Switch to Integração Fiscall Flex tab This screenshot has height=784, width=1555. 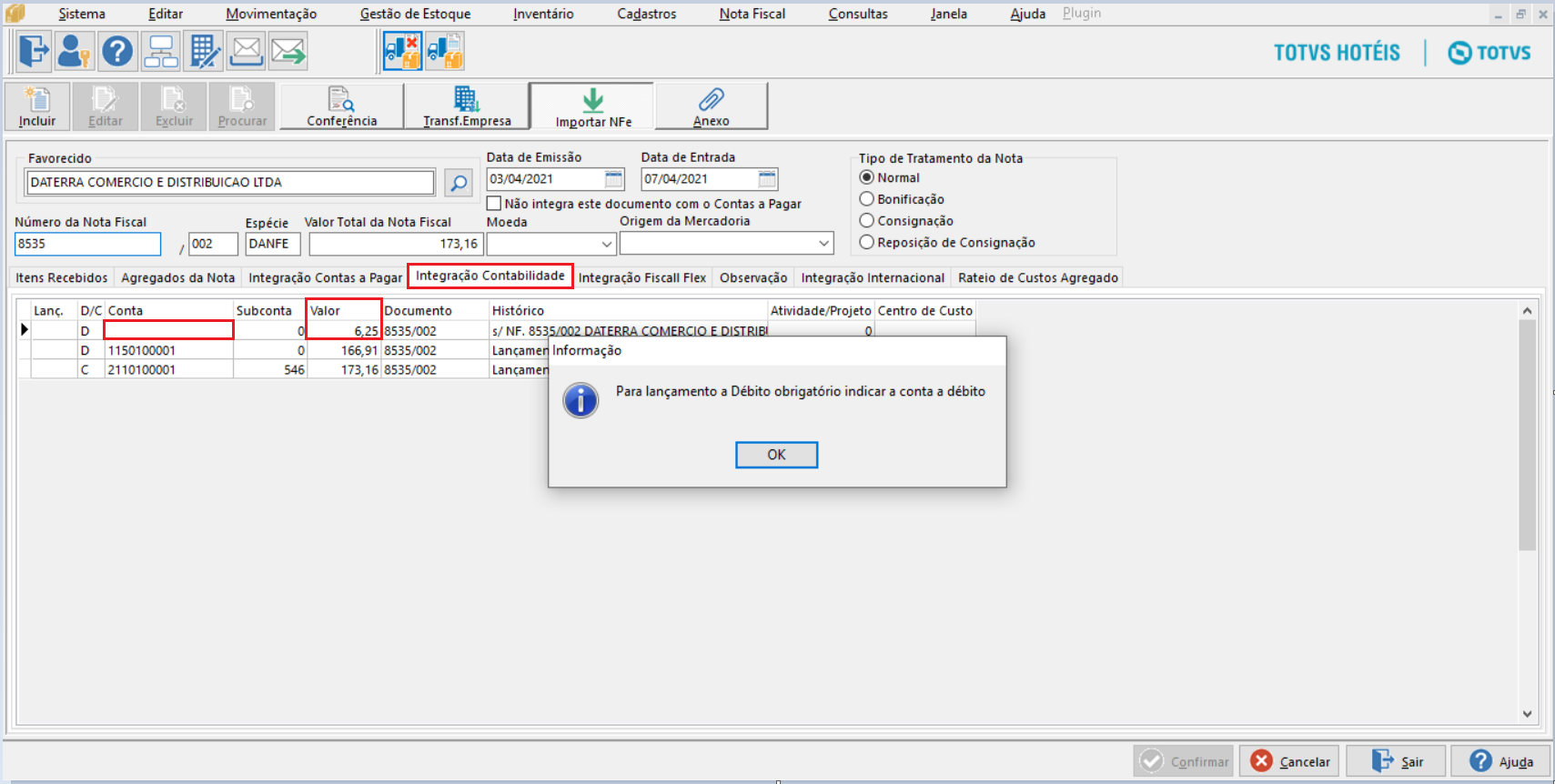tap(642, 277)
